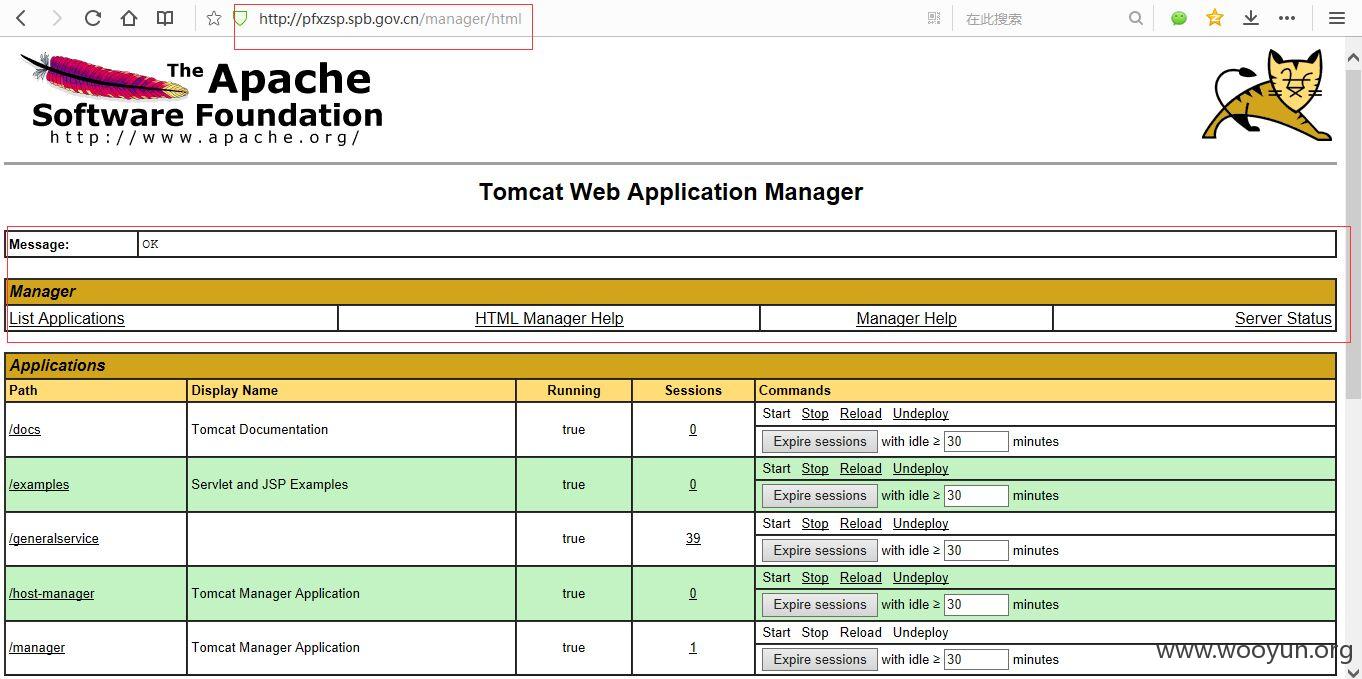Reload the /host-manager application
The height and width of the screenshot is (679, 1362).
861,577
